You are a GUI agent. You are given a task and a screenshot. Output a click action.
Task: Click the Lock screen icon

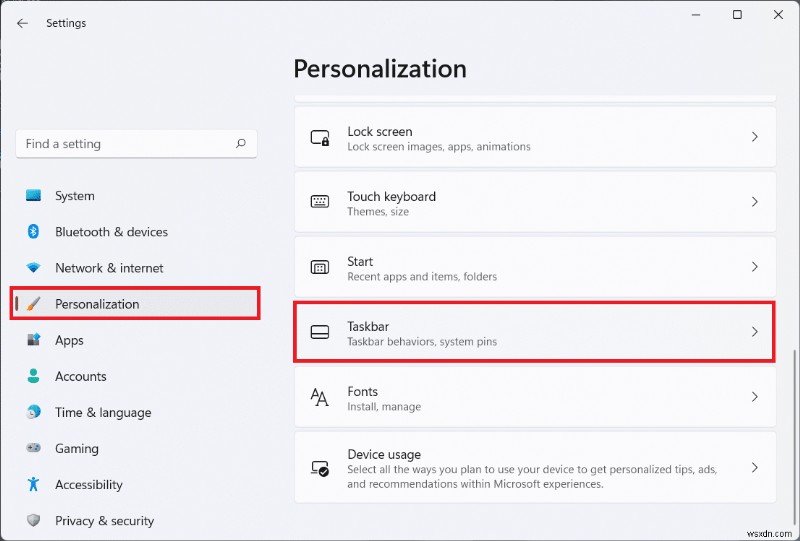click(x=320, y=138)
